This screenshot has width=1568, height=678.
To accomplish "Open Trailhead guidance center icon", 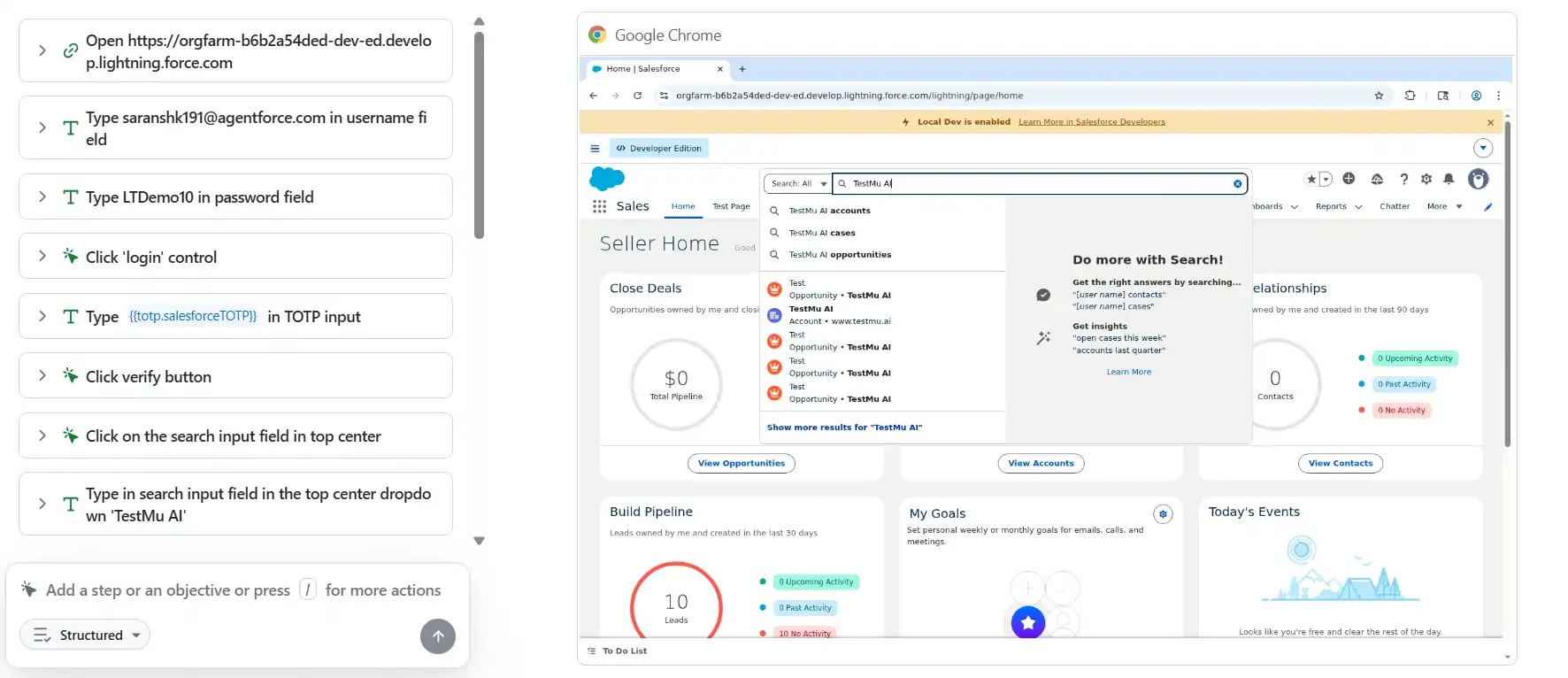I will [1377, 179].
